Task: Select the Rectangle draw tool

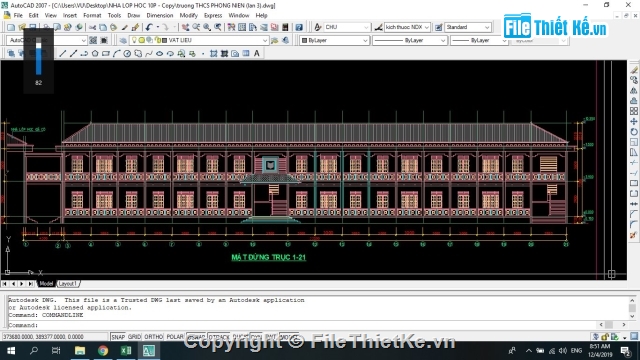Action: click(106, 53)
